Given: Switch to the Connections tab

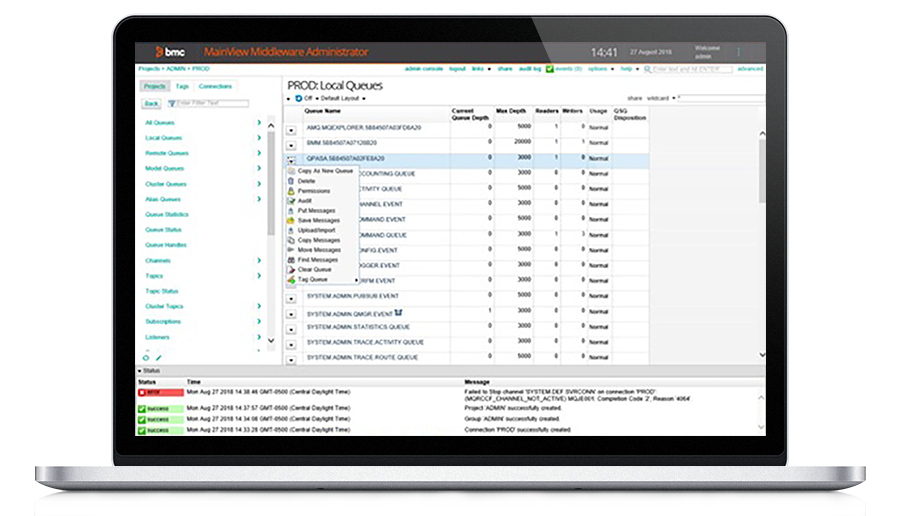Looking at the screenshot, I should tap(215, 87).
